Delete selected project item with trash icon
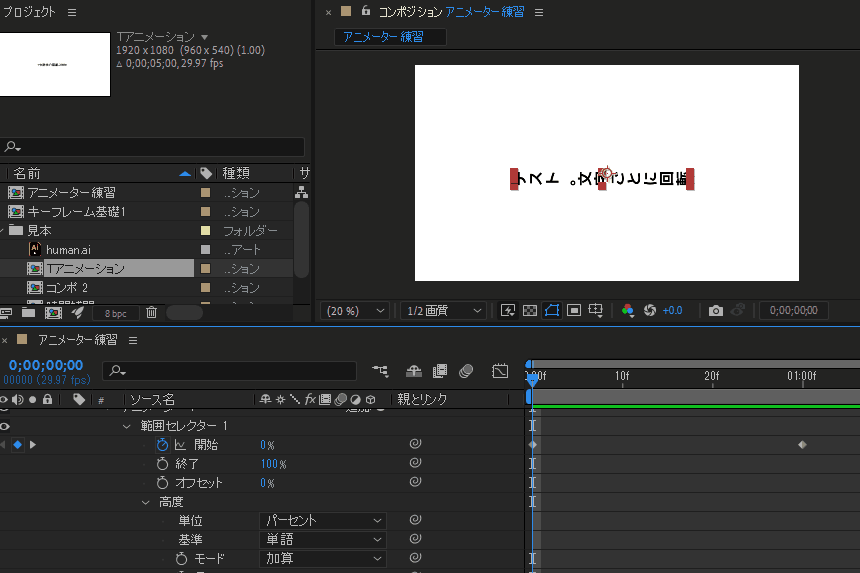860x573 pixels. tap(151, 313)
